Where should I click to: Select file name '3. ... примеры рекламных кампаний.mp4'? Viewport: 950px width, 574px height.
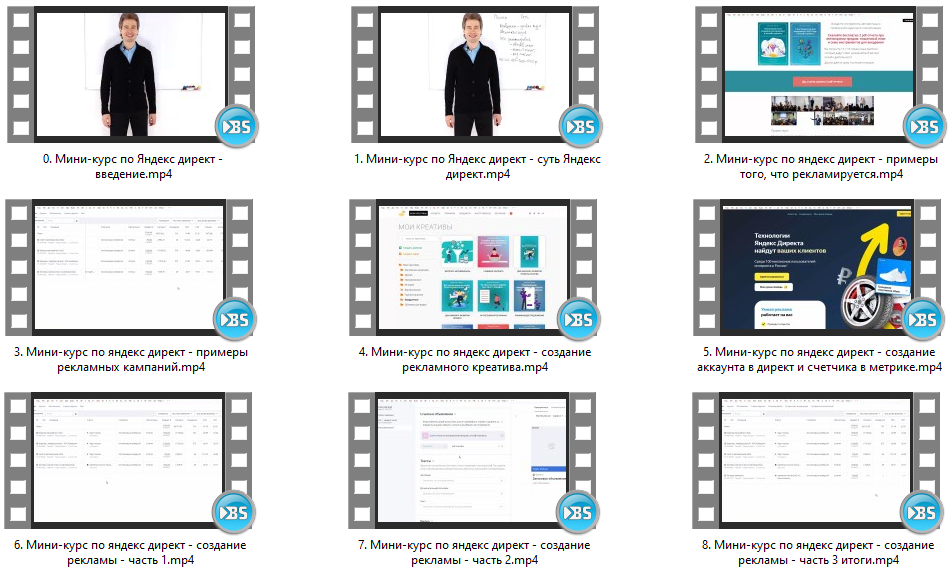[131, 359]
